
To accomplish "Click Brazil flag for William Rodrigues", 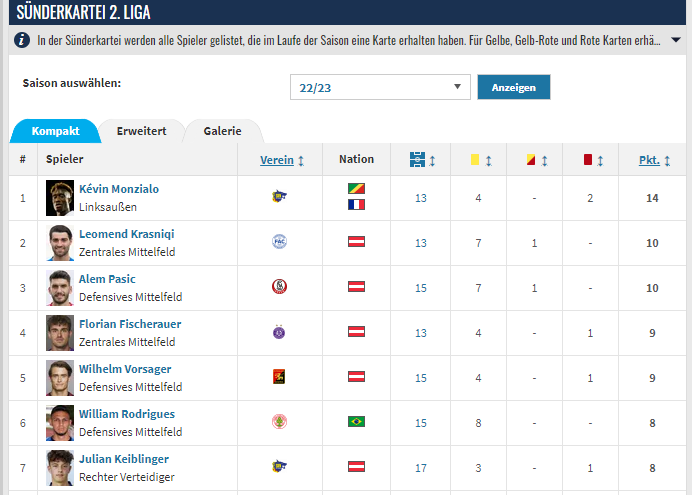I will coord(356,422).
